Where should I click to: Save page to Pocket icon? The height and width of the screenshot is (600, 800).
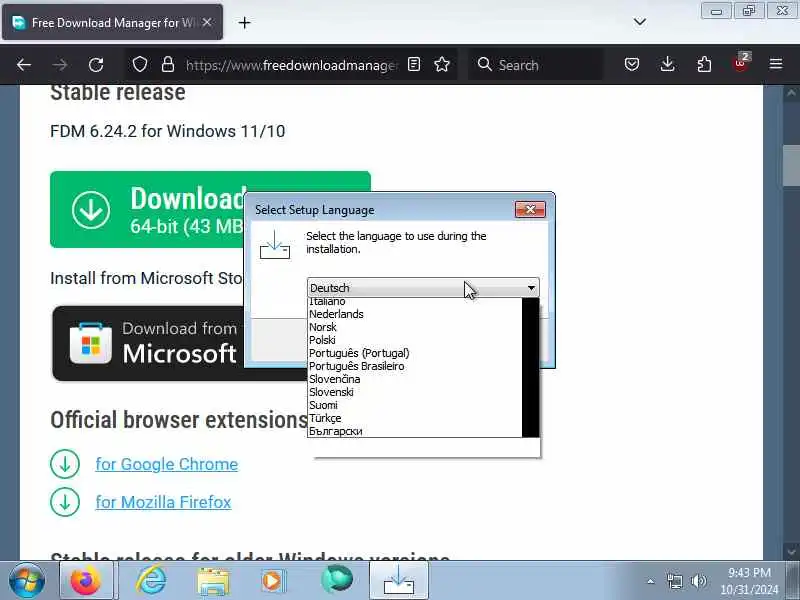click(x=632, y=64)
